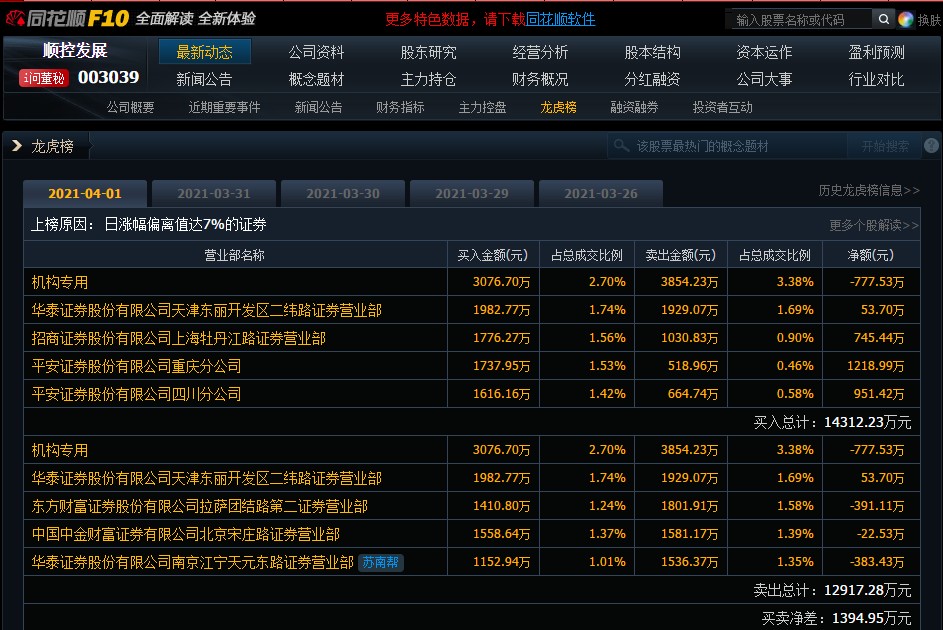The image size is (943, 630).
Task: Open the 资本运作 menu
Action: point(764,52)
